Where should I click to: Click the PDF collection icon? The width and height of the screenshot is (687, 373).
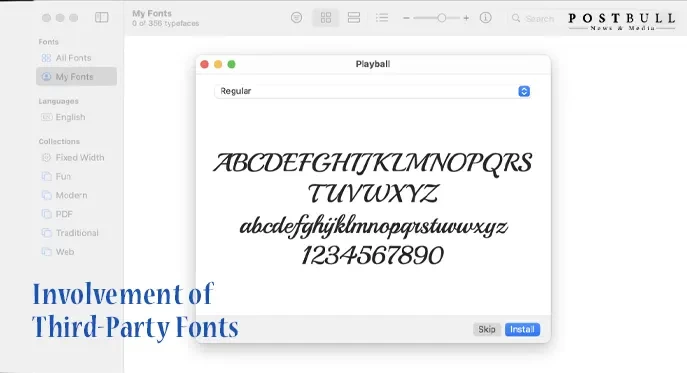tap(46, 214)
